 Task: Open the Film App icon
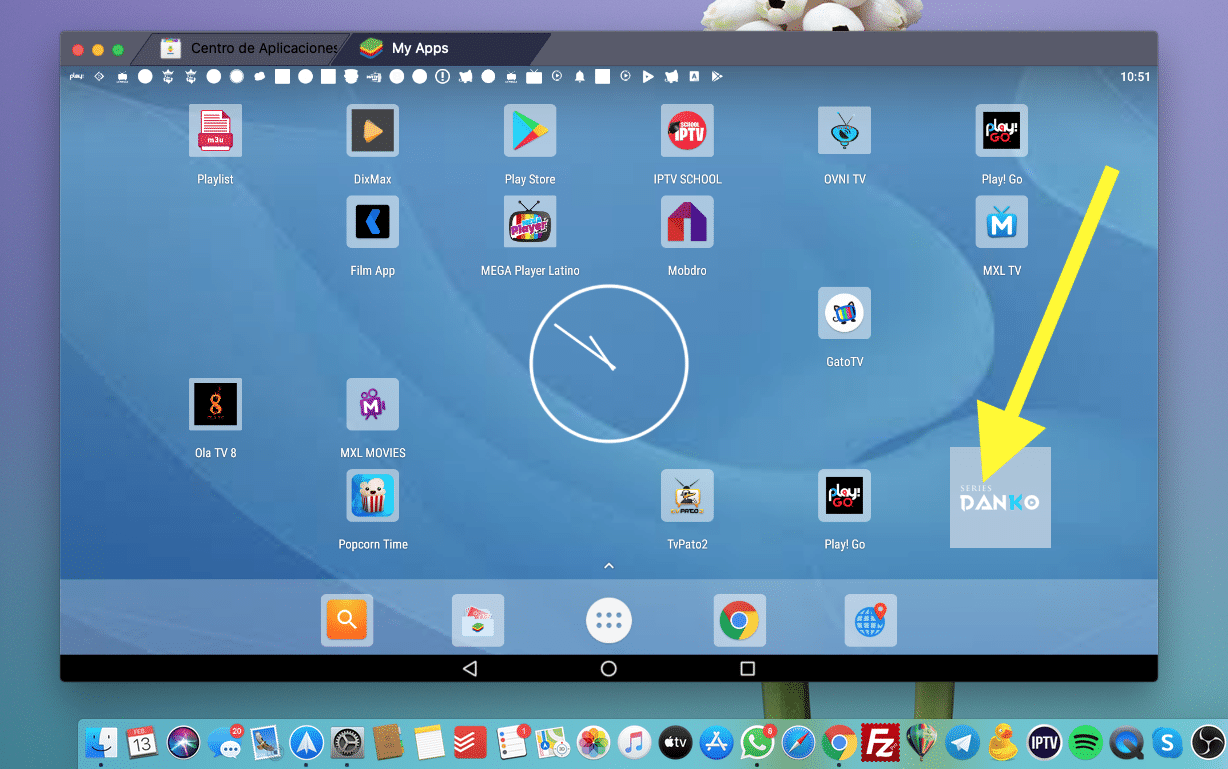pos(372,222)
